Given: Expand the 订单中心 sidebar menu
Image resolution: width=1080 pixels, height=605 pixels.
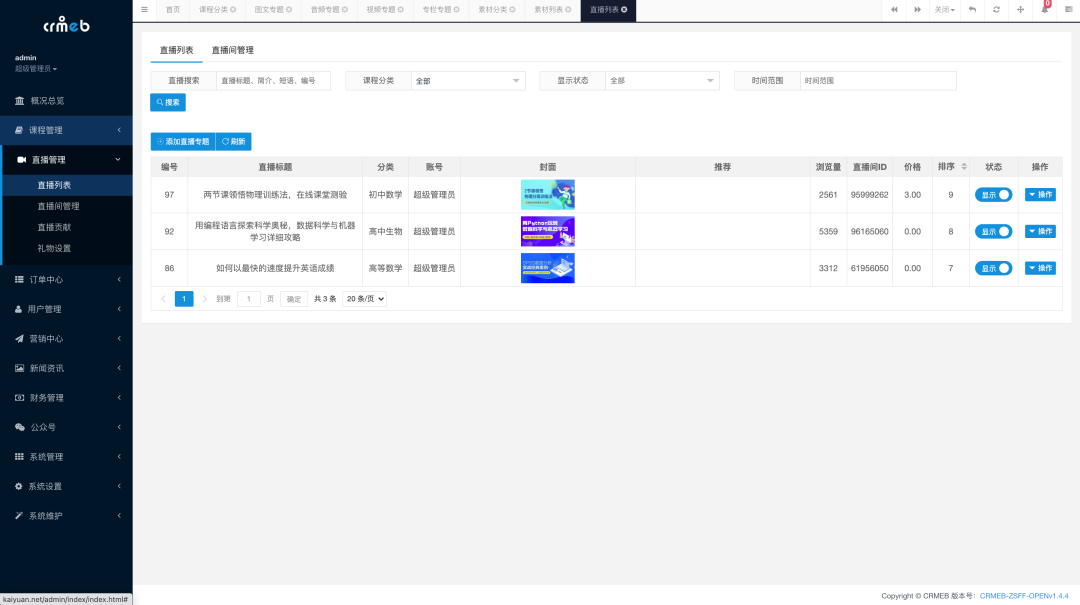Looking at the screenshot, I should (x=66, y=280).
